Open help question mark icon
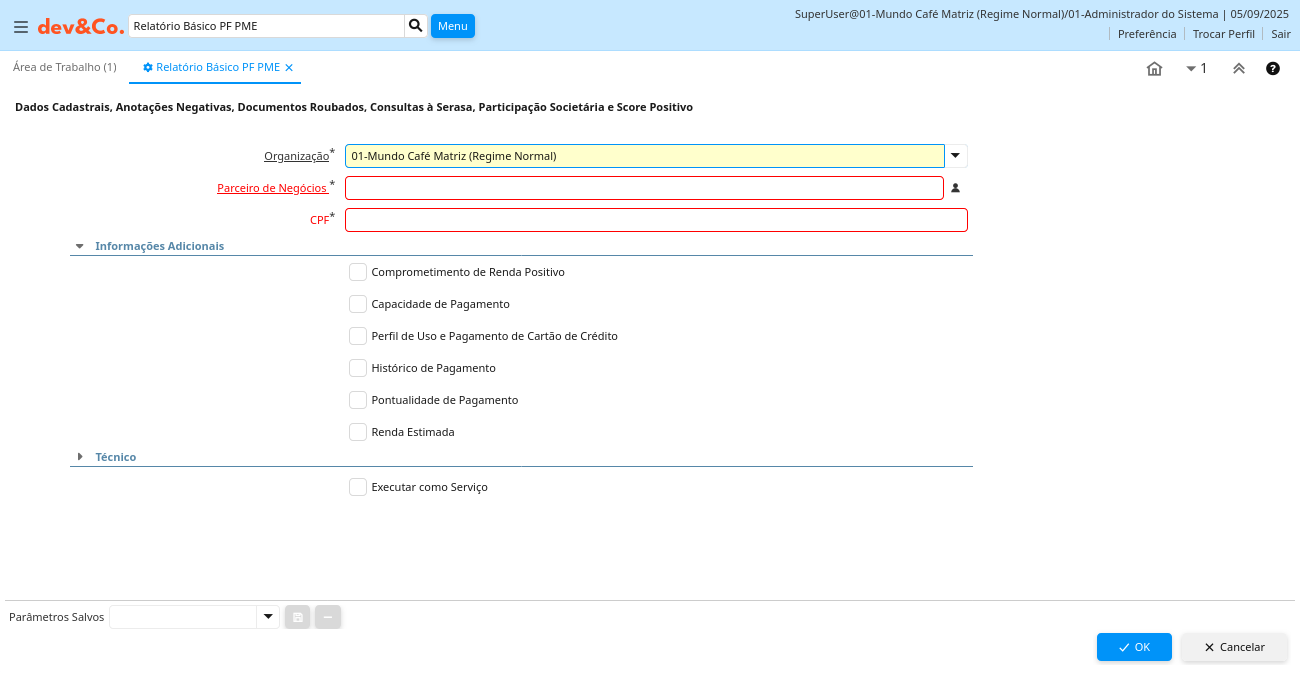Viewport: 1300px width, 674px height. point(1272,69)
